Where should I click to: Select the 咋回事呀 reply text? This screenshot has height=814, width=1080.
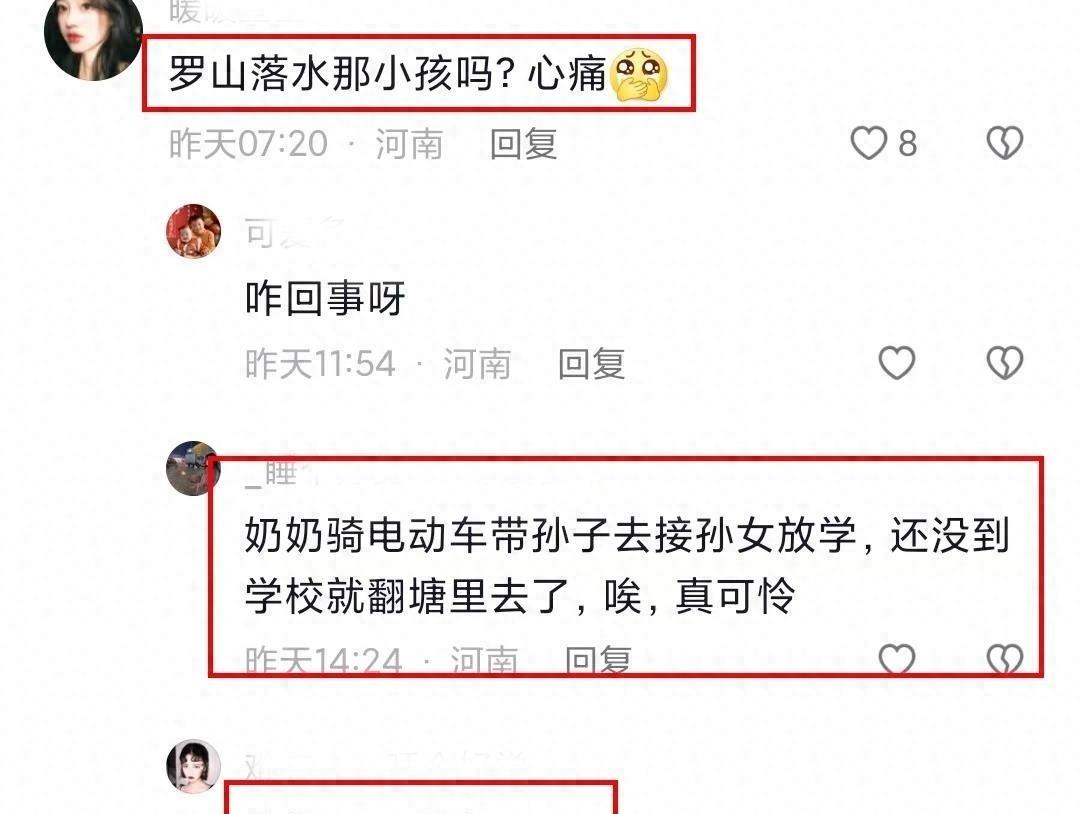point(325,298)
